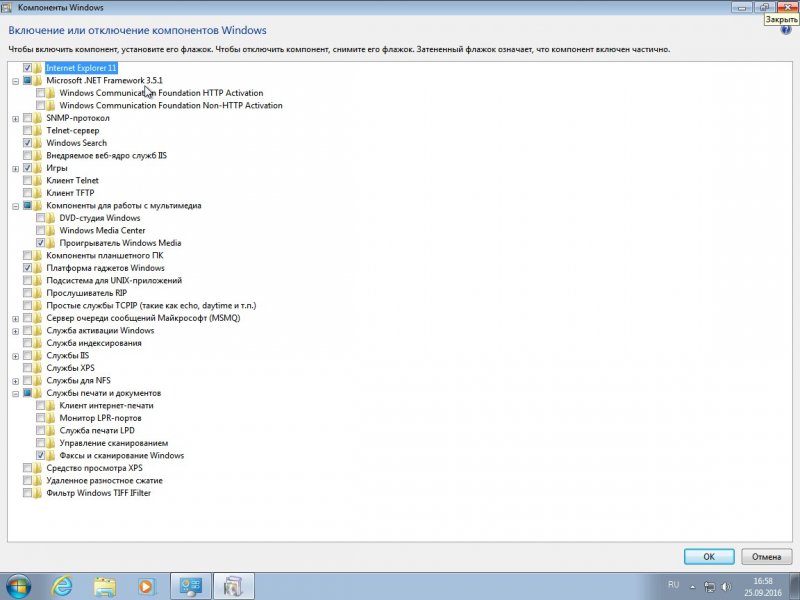Click the folder icon next to Игры
This screenshot has width=800, height=600.
pyautogui.click(x=38, y=168)
